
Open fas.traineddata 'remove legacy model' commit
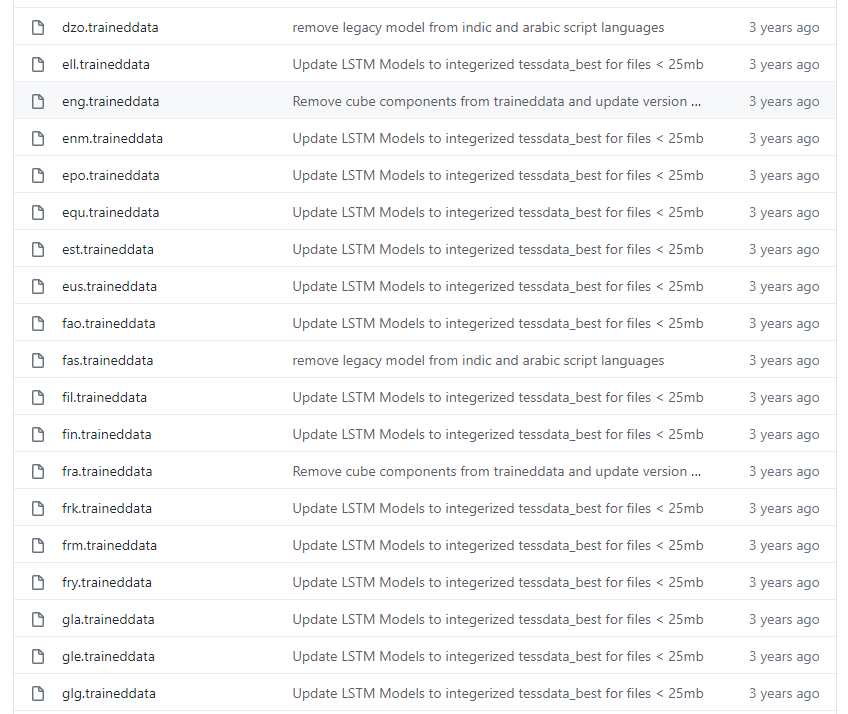point(478,360)
